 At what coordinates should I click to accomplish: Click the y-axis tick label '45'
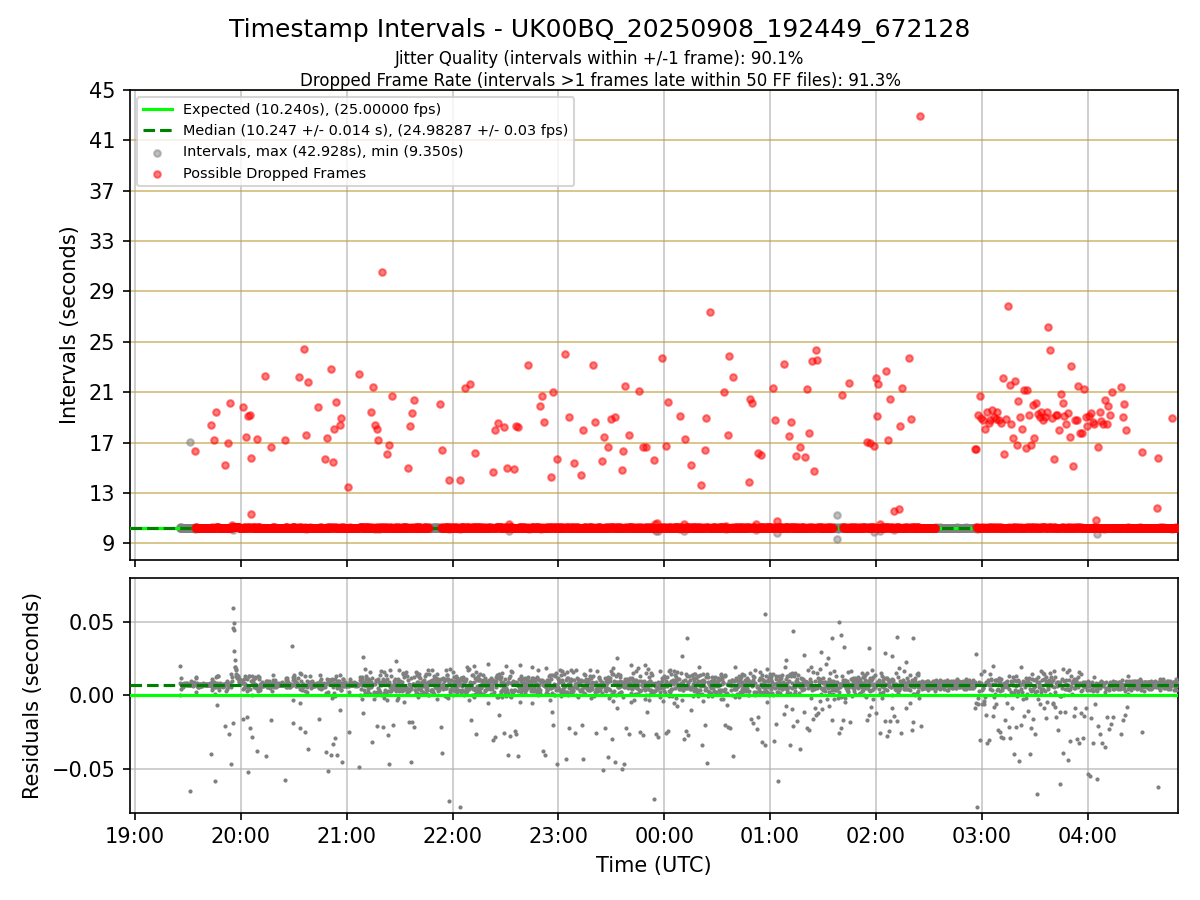point(102,90)
